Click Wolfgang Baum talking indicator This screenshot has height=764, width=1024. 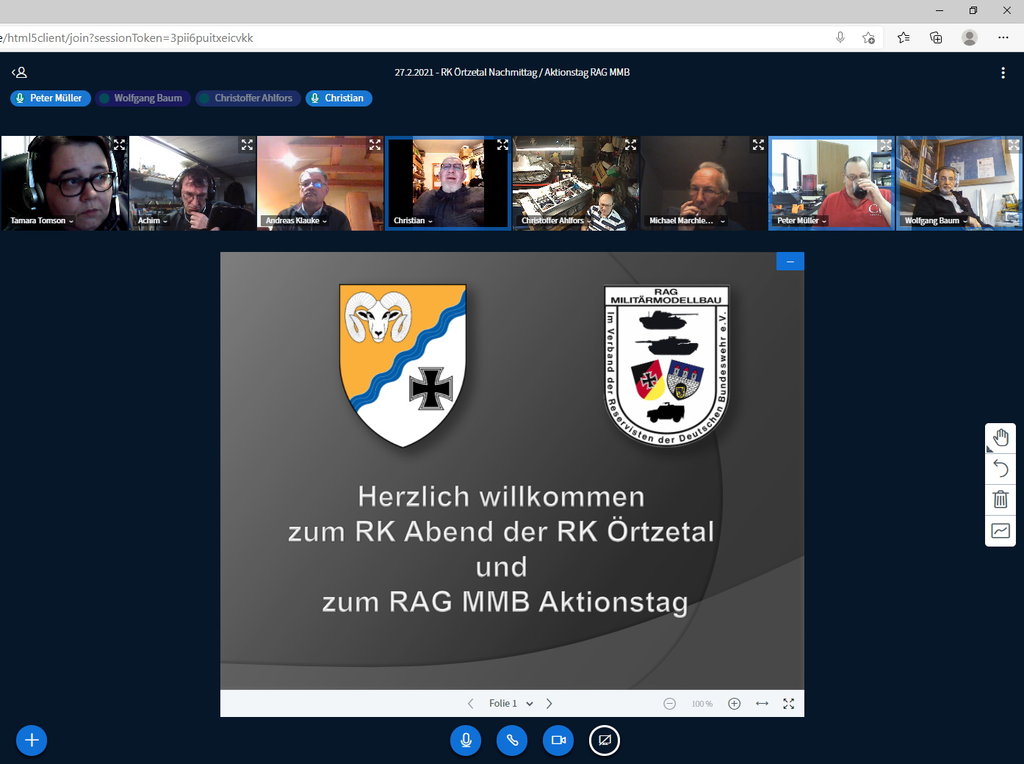[142, 98]
